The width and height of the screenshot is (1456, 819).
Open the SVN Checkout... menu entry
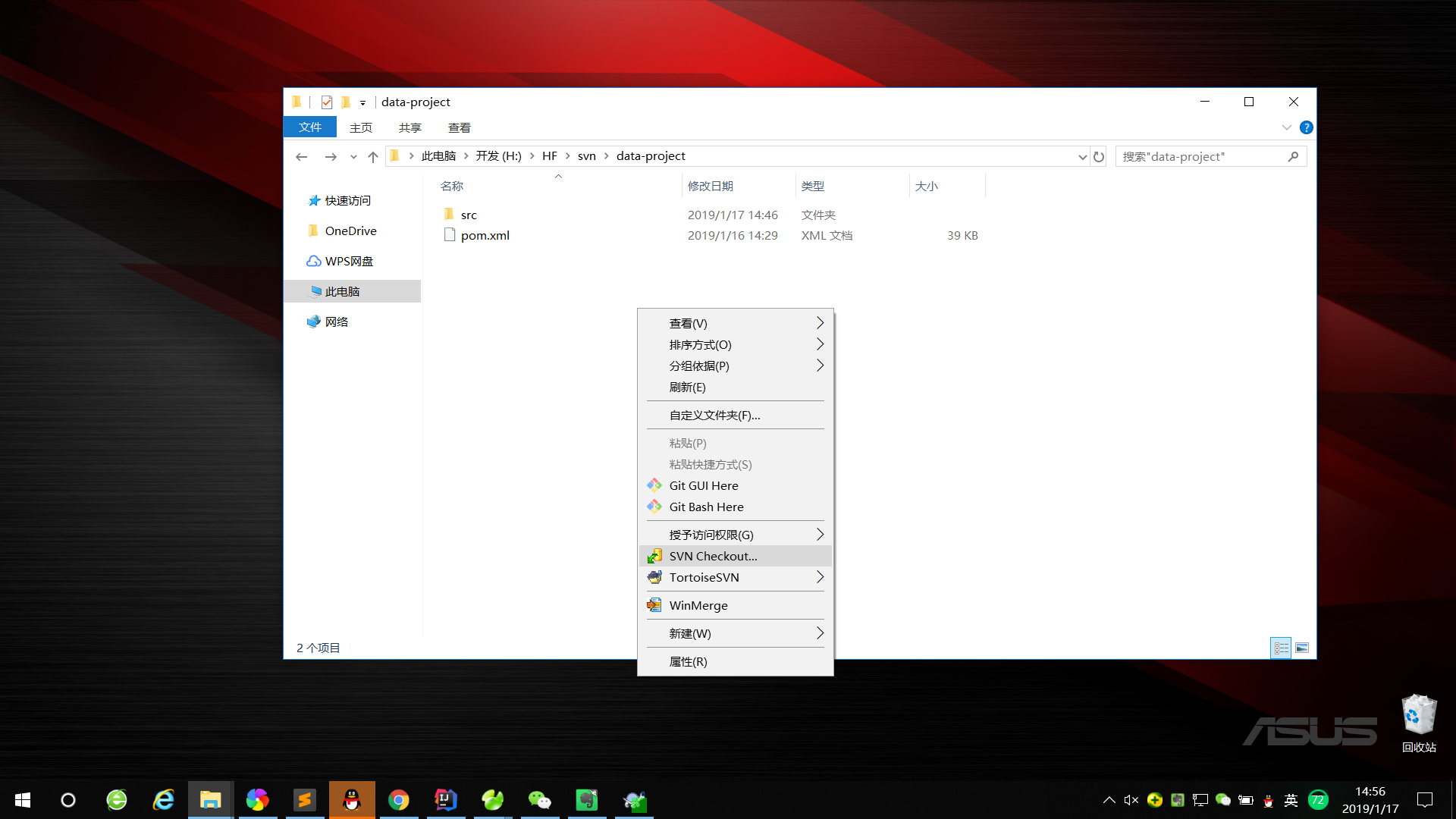pyautogui.click(x=735, y=556)
